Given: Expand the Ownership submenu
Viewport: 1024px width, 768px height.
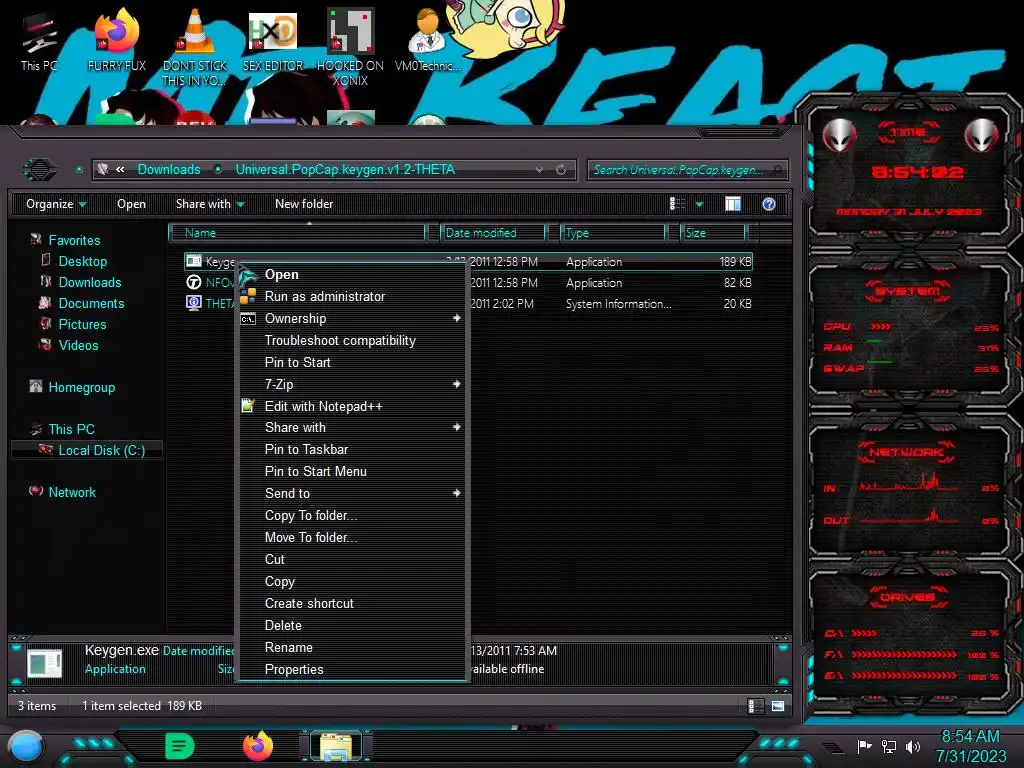Looking at the screenshot, I should (x=352, y=318).
